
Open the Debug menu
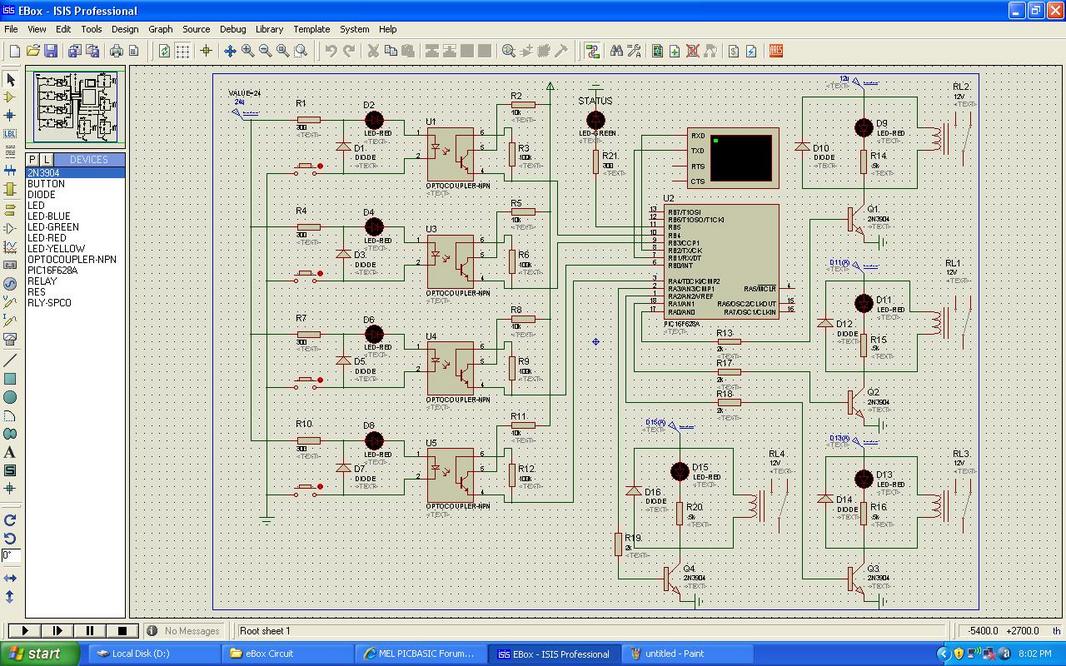232,29
